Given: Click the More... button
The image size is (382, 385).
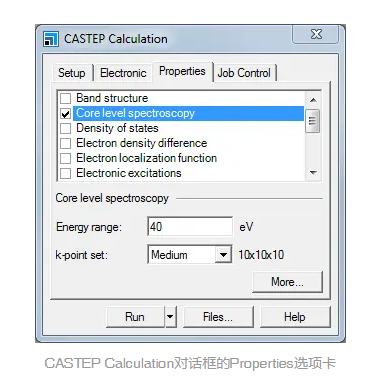Looking at the screenshot, I should point(287,282).
